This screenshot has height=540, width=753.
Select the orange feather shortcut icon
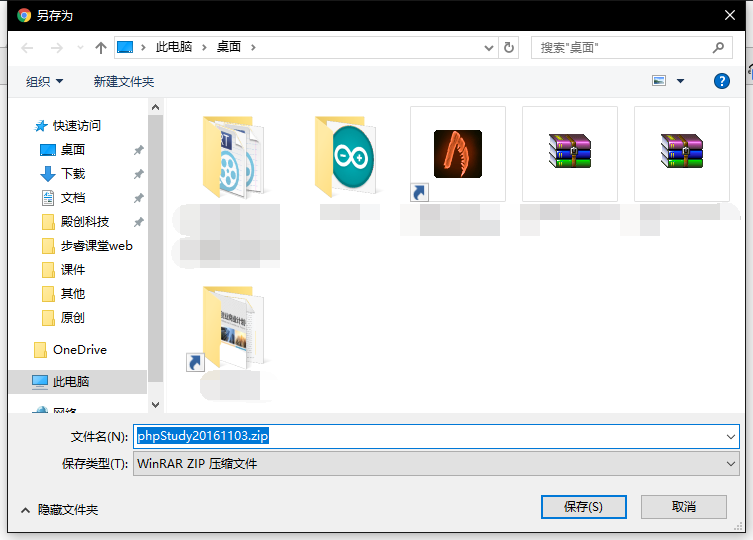[x=458, y=154]
